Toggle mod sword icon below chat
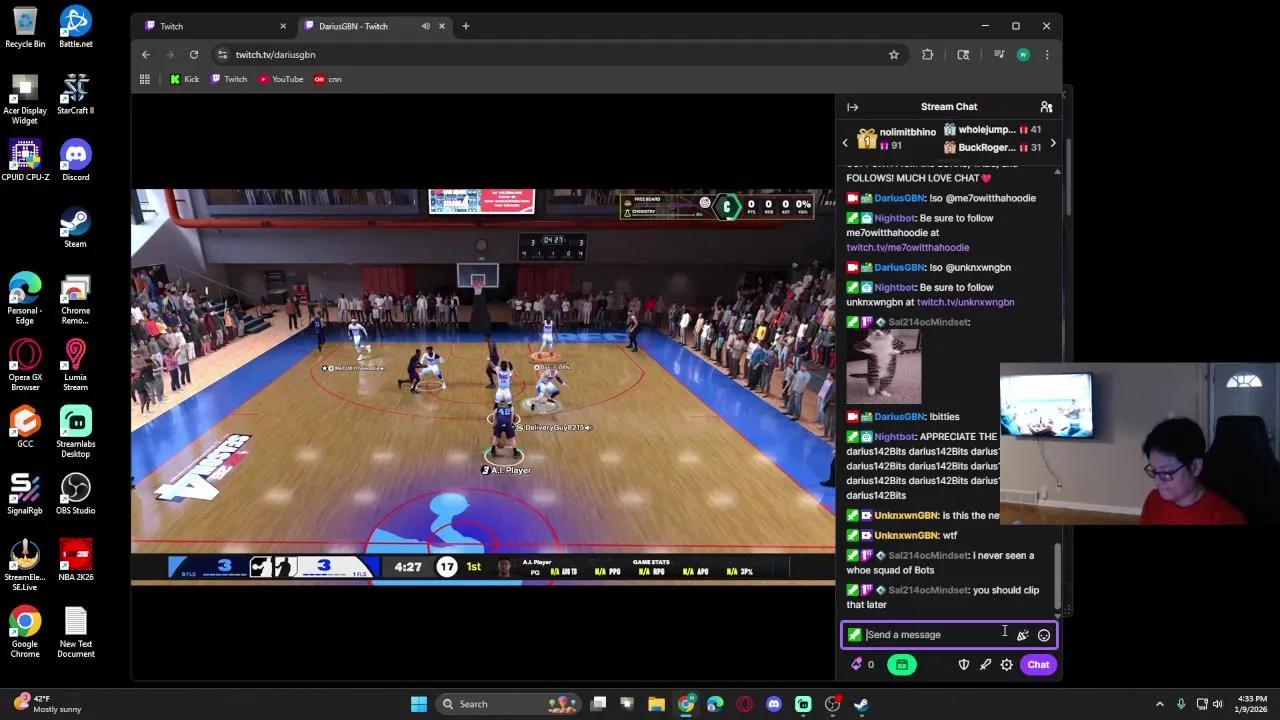This screenshot has height=720, width=1280. [985, 665]
